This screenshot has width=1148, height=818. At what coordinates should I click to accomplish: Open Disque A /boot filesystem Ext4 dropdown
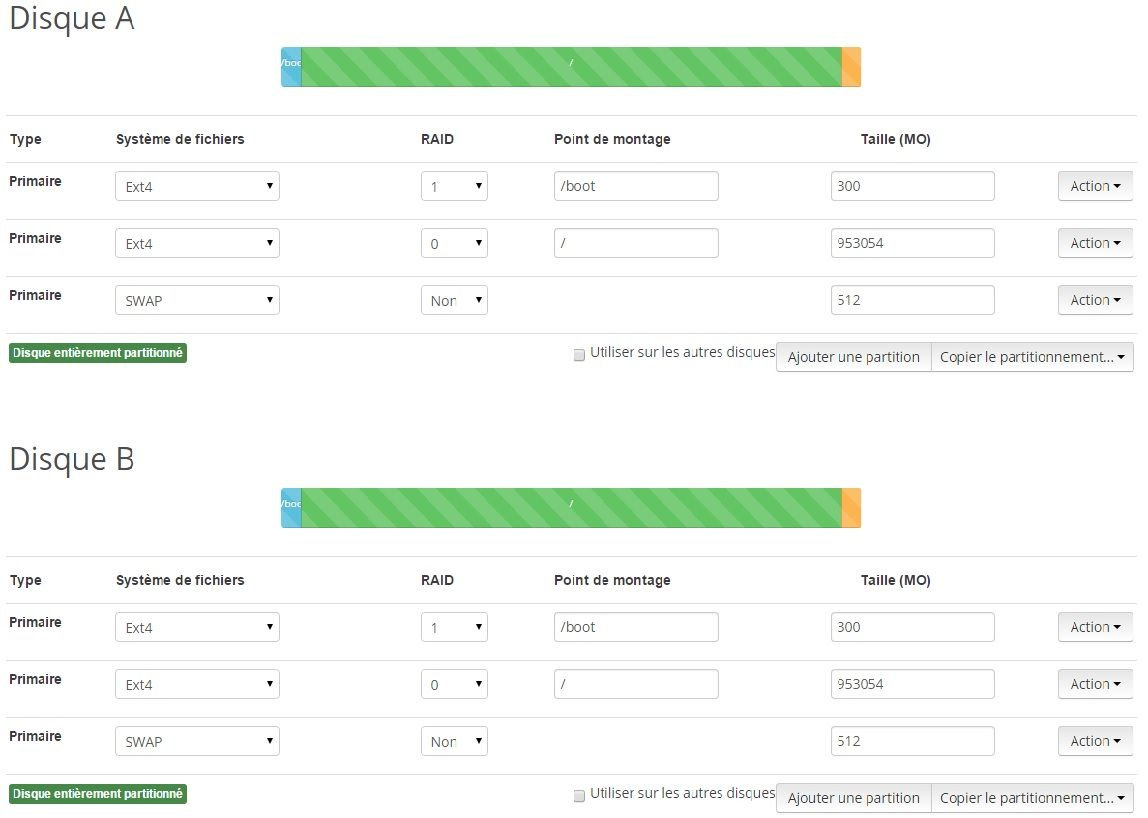tap(197, 186)
